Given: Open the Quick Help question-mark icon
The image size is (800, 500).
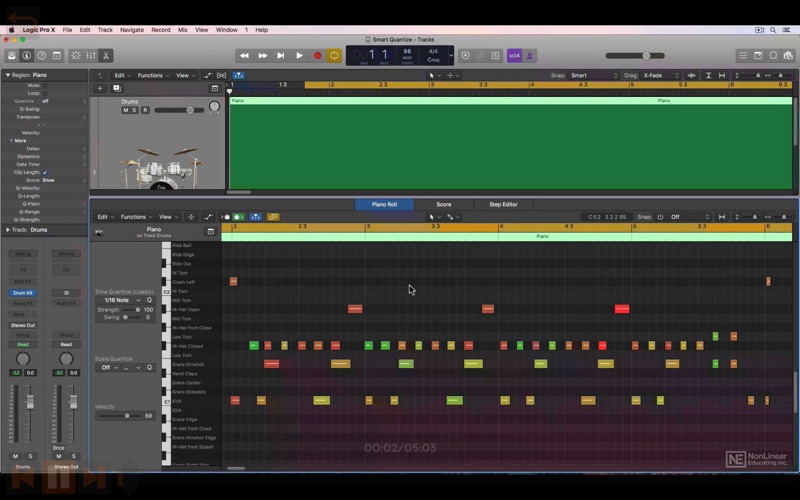Looking at the screenshot, I should click(x=42, y=56).
